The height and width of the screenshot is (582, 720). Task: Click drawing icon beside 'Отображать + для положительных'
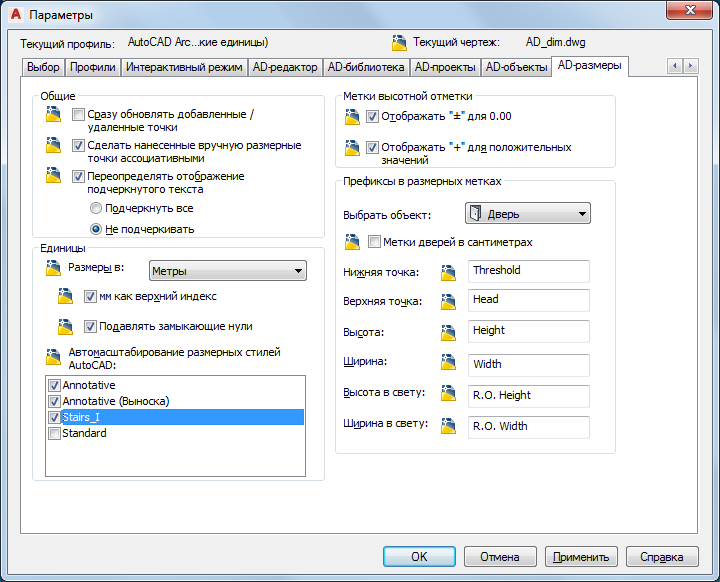(x=352, y=148)
